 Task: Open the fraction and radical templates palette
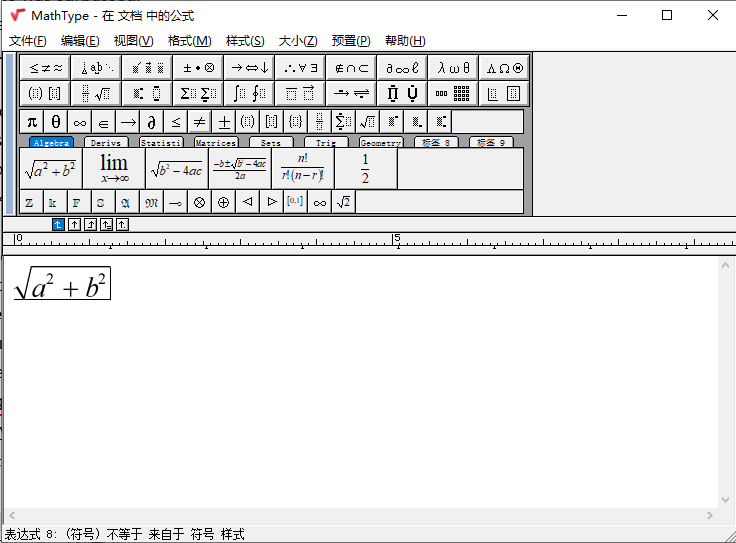[x=96, y=93]
